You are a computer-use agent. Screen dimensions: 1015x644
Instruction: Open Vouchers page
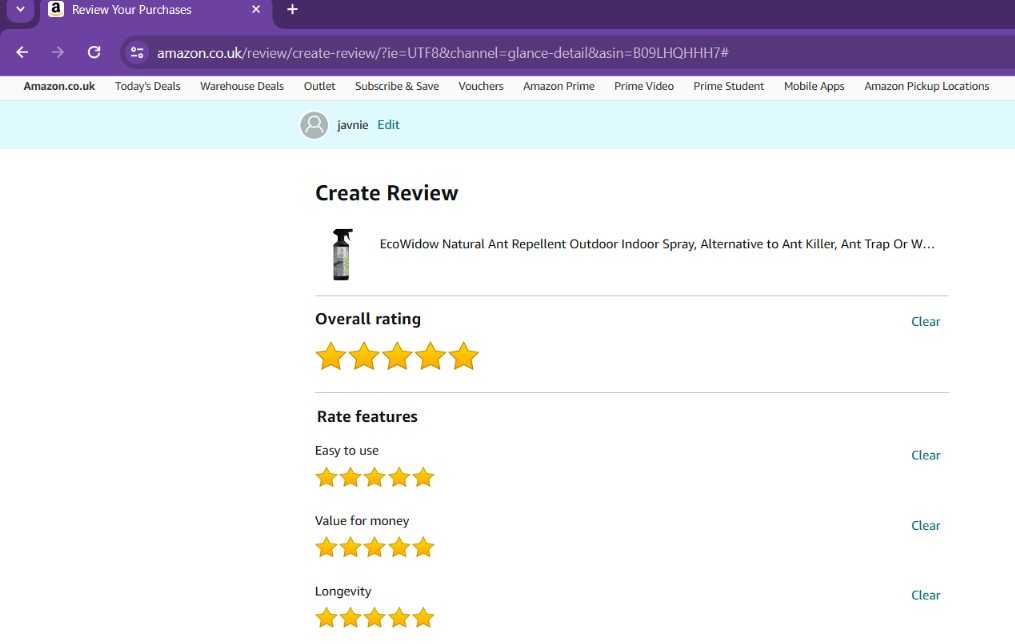click(x=481, y=86)
